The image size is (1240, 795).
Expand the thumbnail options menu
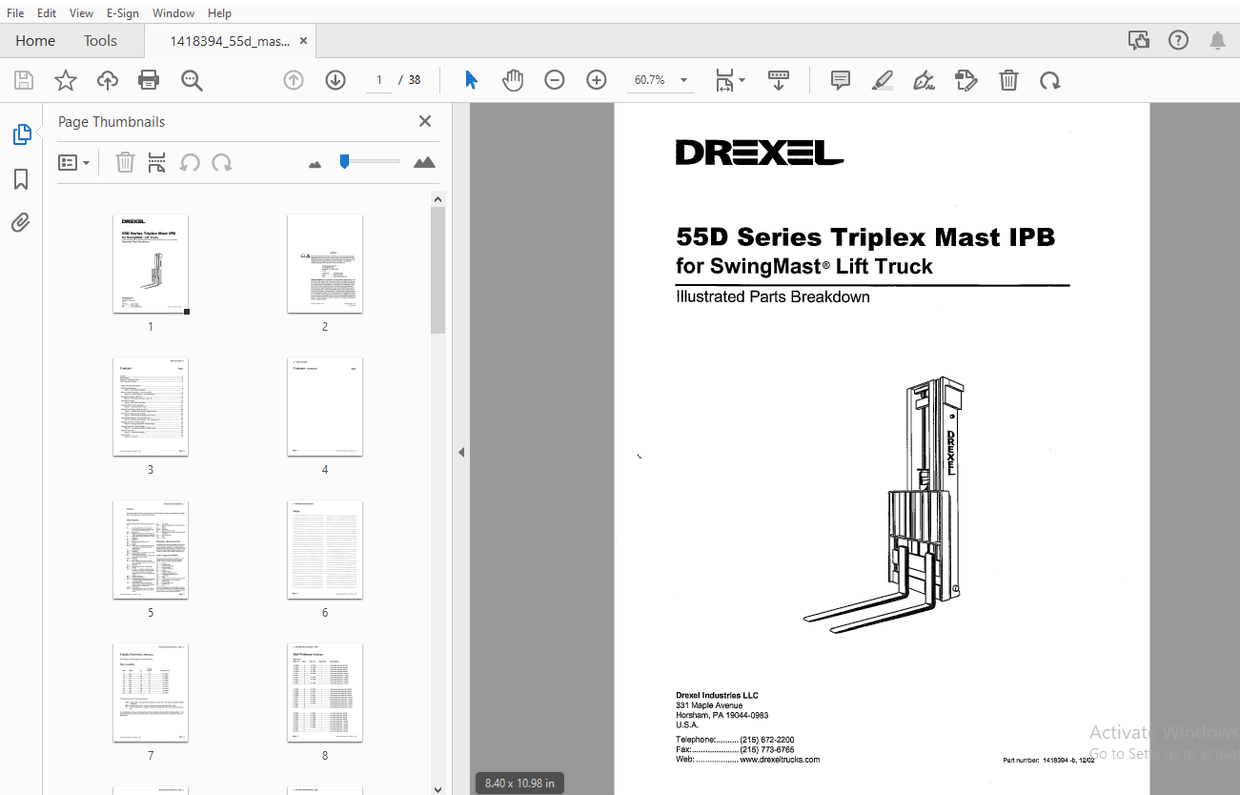tap(73, 161)
